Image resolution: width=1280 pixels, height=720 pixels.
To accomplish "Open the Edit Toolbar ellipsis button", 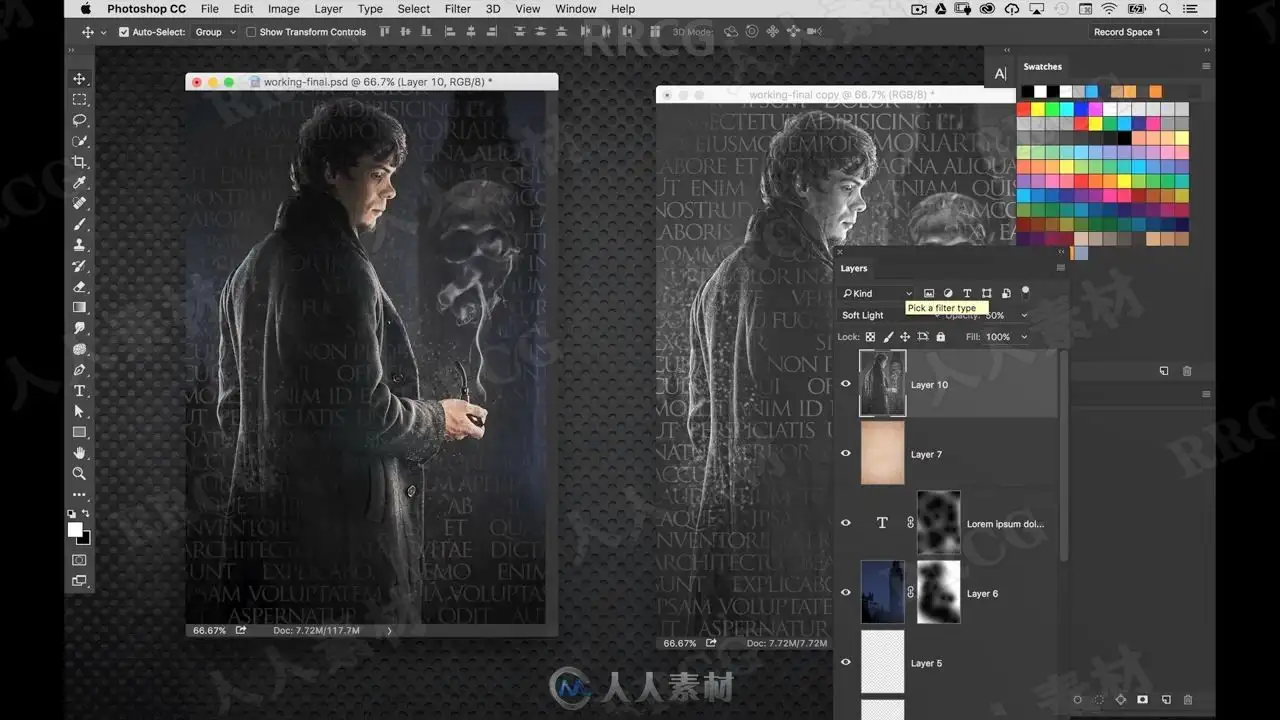I will coord(80,495).
